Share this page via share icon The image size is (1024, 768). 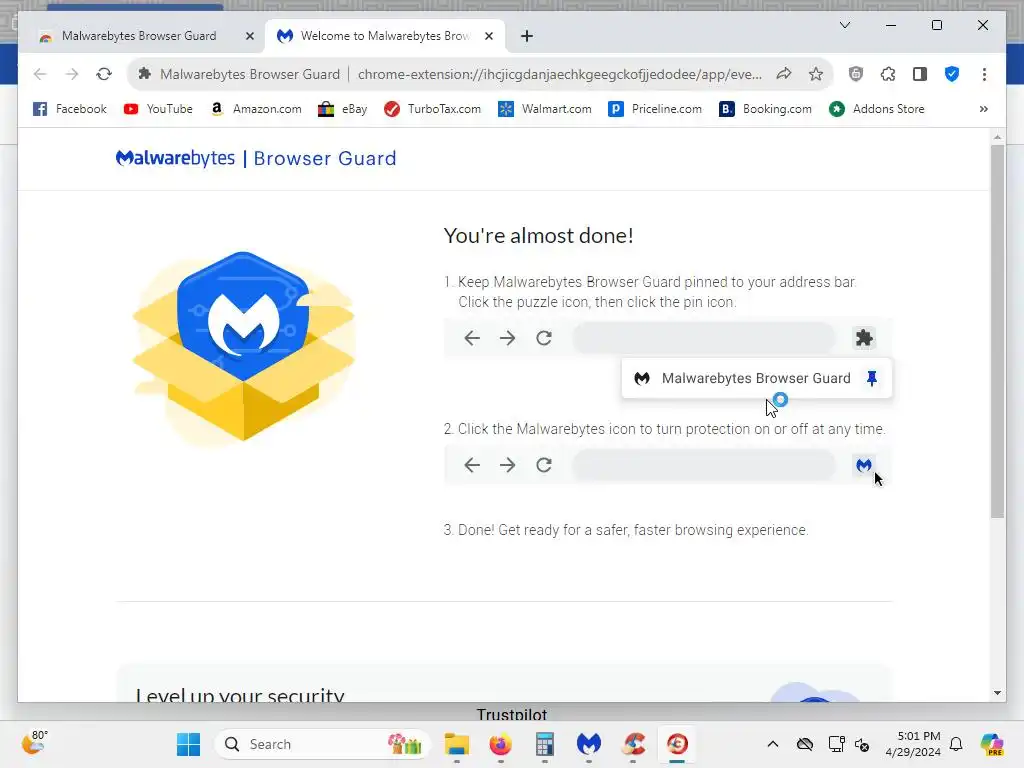click(784, 74)
